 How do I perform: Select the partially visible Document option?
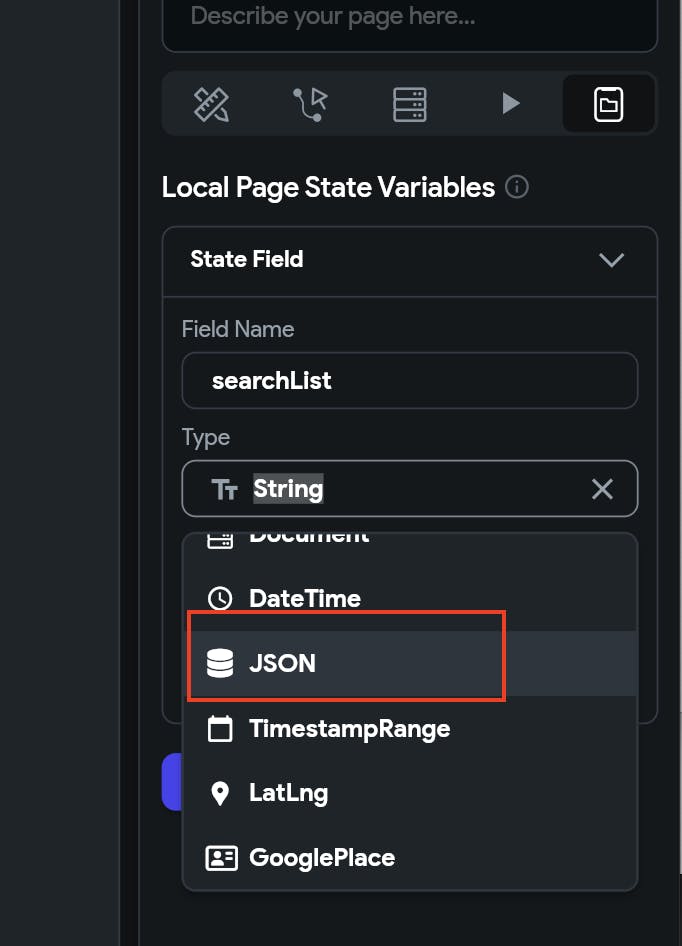[x=308, y=540]
